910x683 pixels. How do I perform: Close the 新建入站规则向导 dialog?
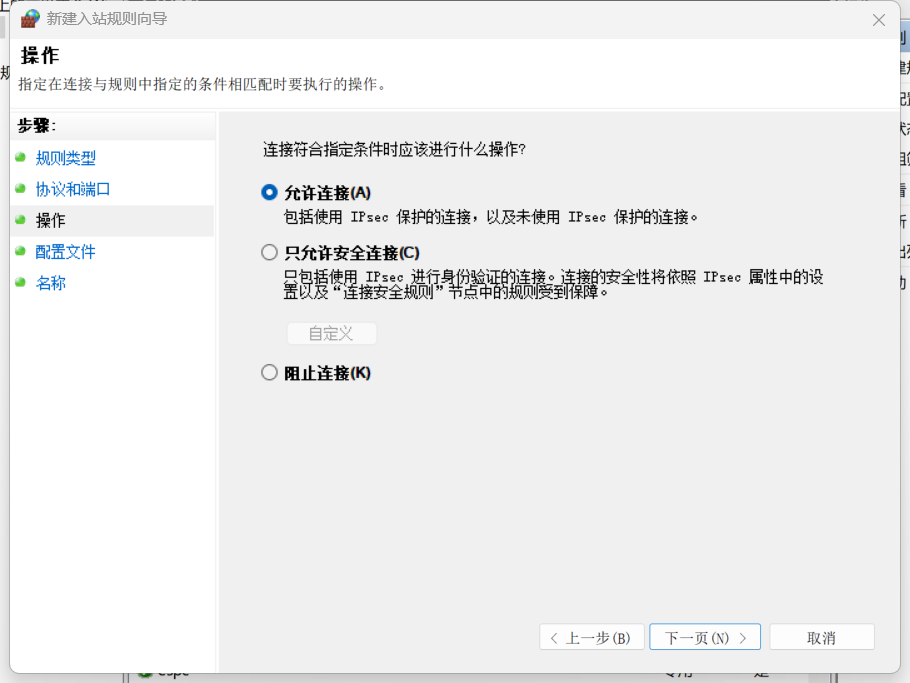878,20
